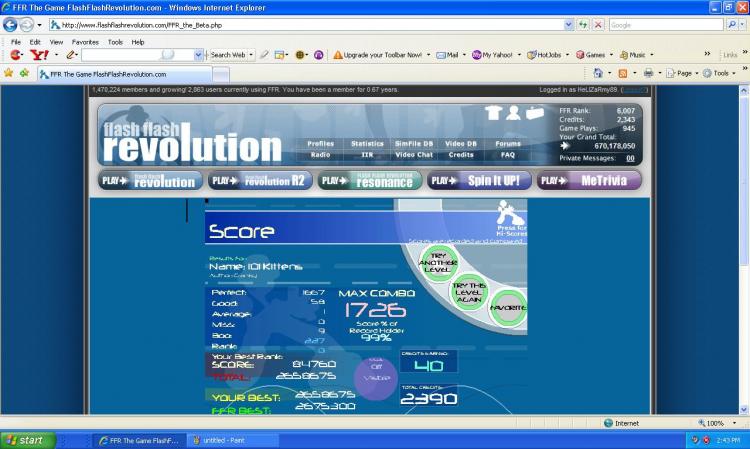Expand the Page menu dropdown
The image size is (750, 449).
point(697,73)
